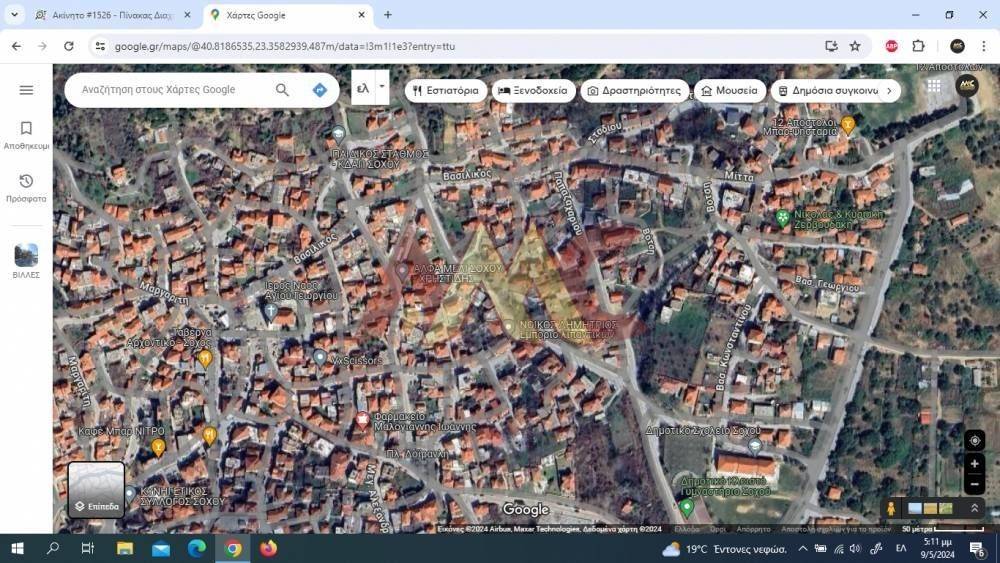The width and height of the screenshot is (1000, 563).
Task: Open the ελ keyboard language dropdown
Action: 381,87
